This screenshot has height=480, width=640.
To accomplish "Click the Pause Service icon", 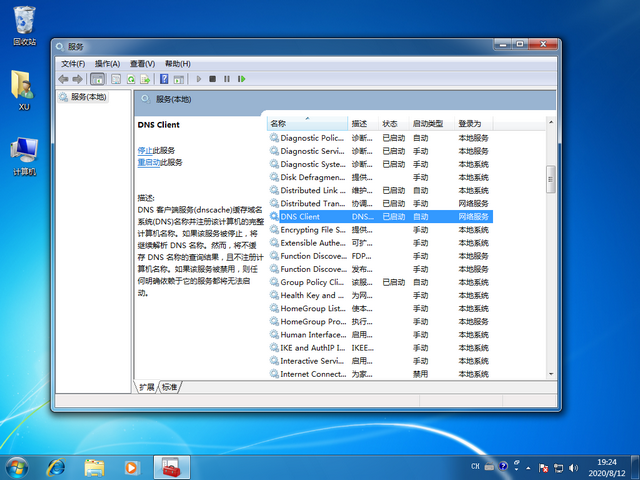I will pos(227,79).
